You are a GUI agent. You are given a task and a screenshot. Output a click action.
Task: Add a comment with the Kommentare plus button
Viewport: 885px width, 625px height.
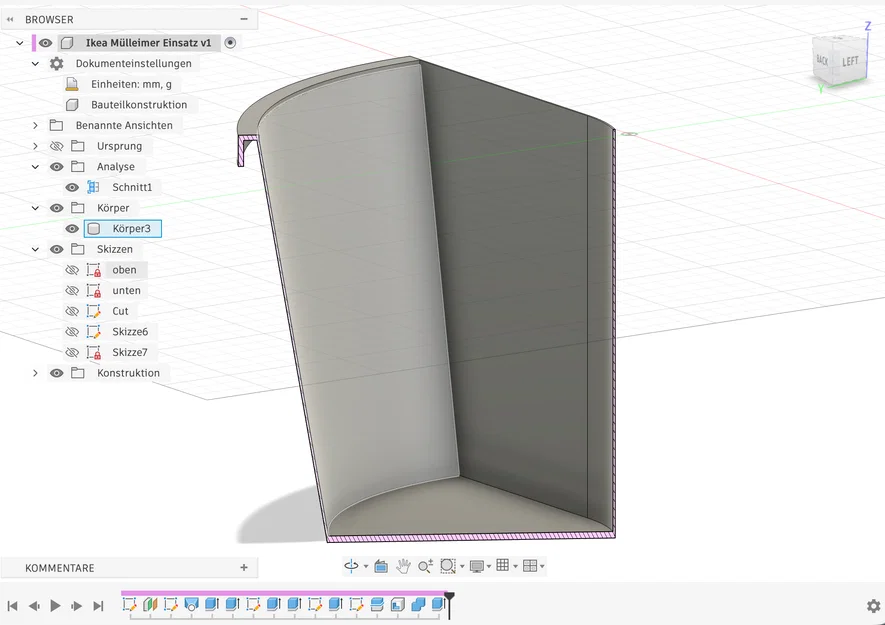244,567
